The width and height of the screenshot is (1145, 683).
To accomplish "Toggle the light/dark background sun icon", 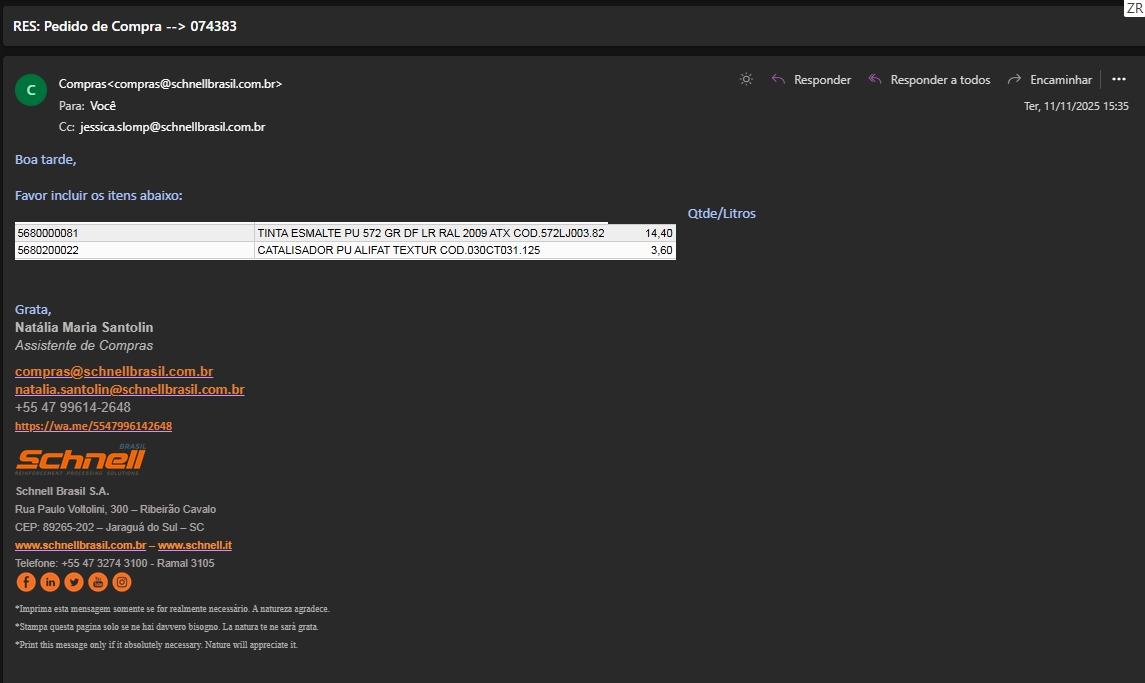I will [x=746, y=80].
